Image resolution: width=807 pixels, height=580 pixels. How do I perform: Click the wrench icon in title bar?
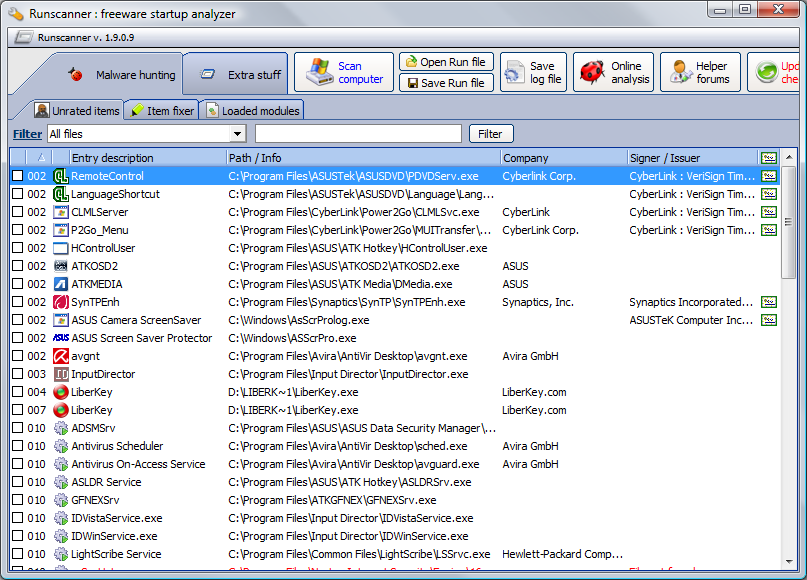[x=15, y=14]
